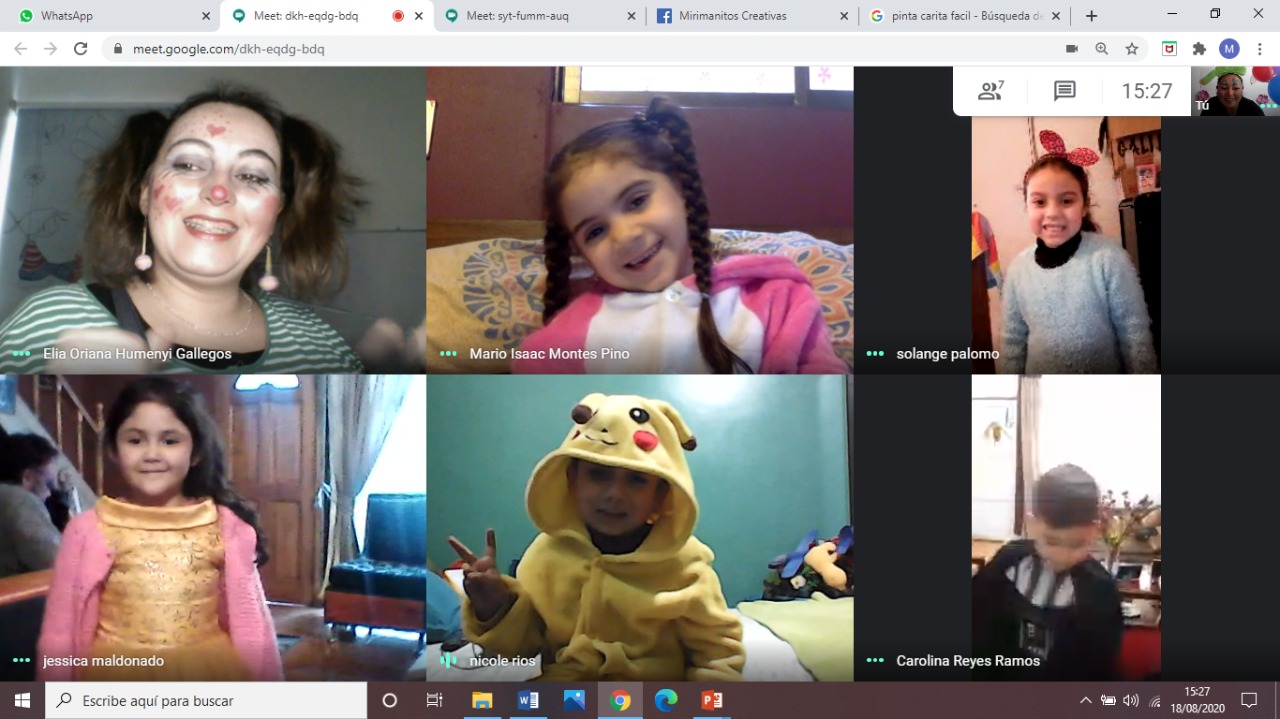Open Task View on taskbar

point(434,700)
